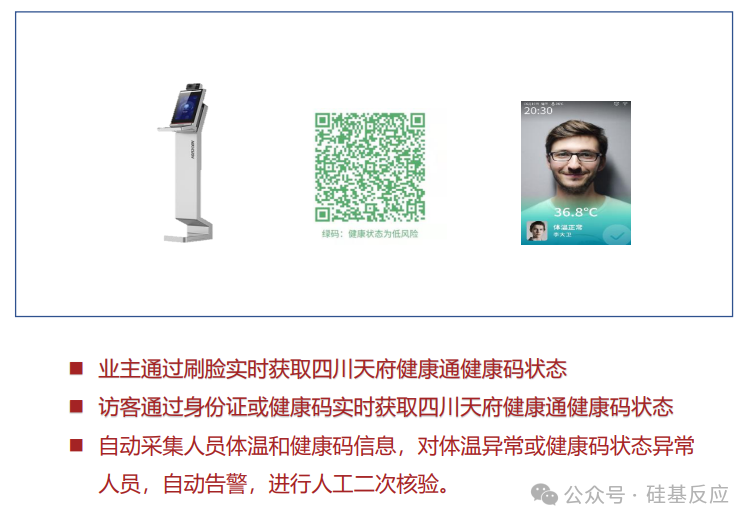Viewport: 753px width, 525px height.
Task: Click the third red square bullet
Action: pos(76,445)
